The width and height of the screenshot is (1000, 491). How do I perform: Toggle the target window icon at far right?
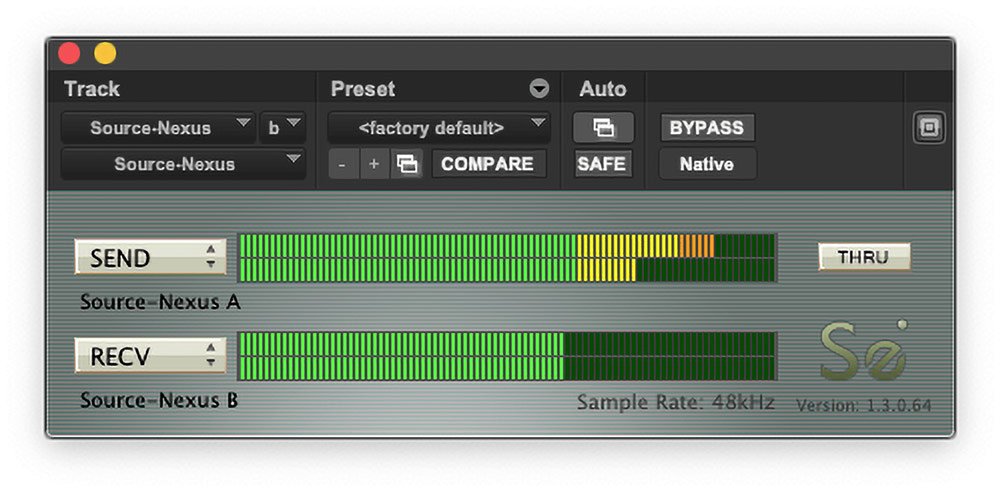(929, 128)
